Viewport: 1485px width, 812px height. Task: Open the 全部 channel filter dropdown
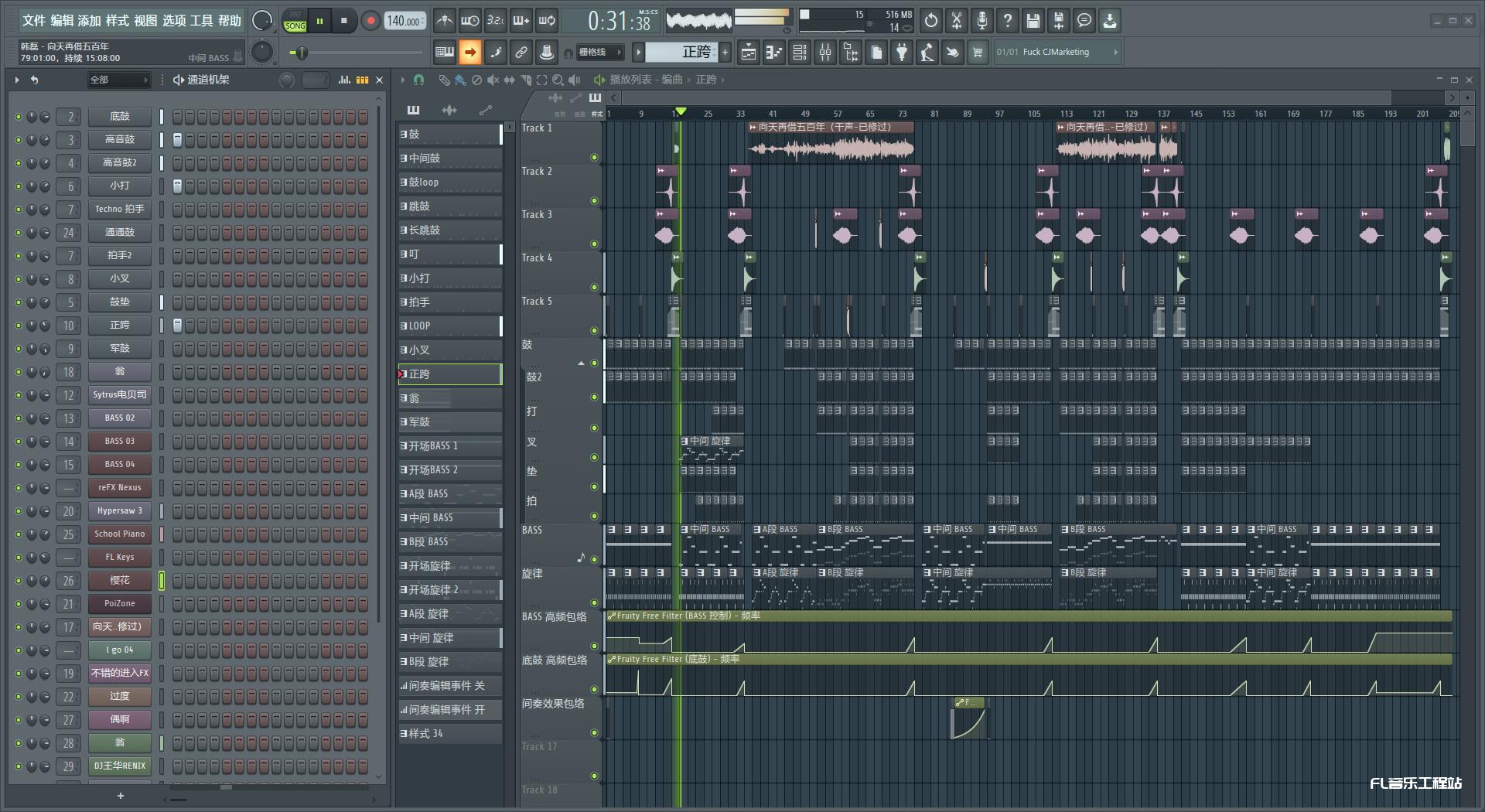coord(118,80)
